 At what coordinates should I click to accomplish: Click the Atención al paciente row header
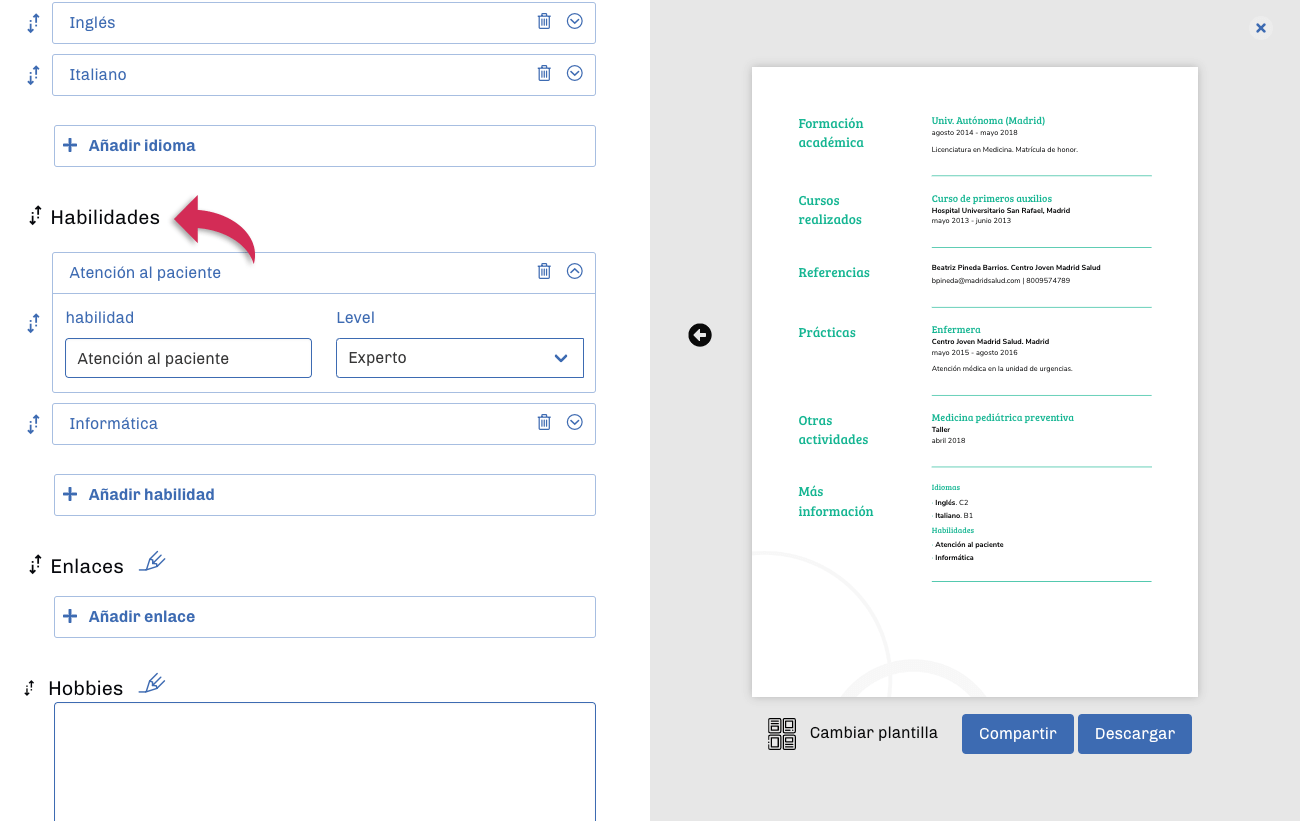(x=324, y=273)
